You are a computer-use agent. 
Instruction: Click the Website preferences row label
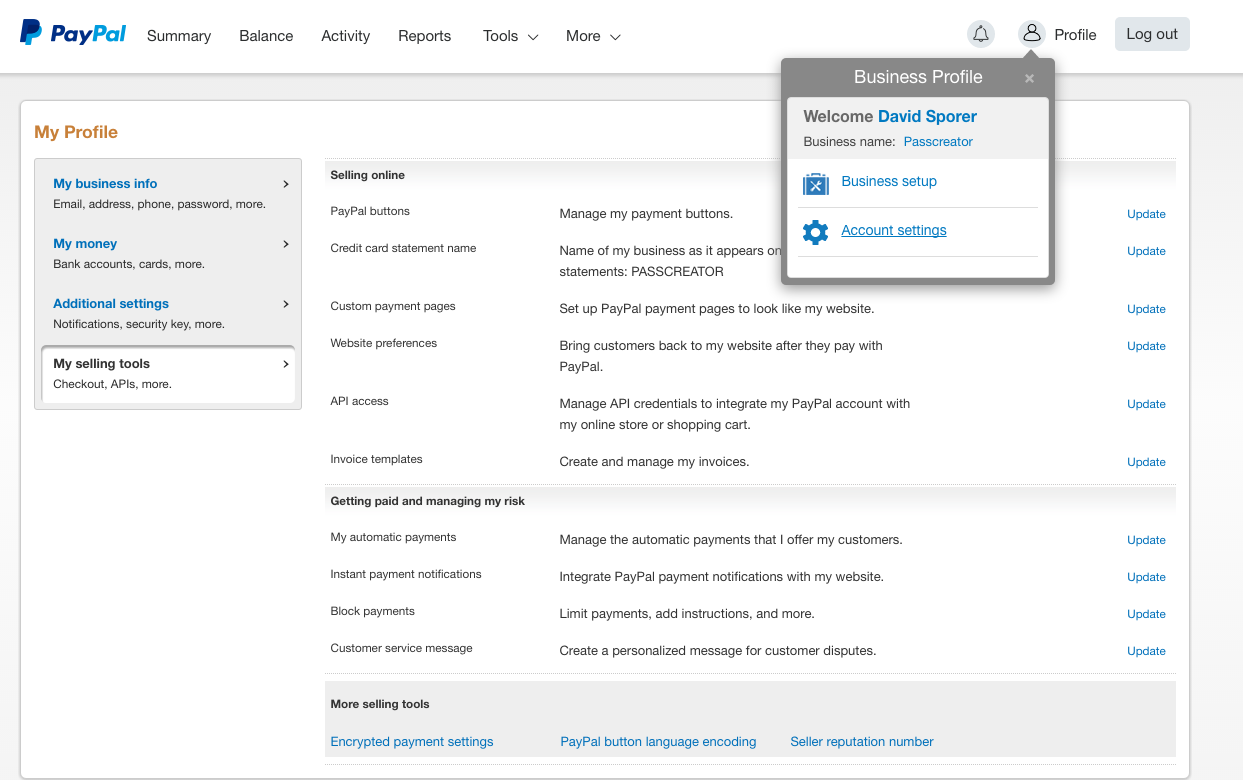[384, 343]
